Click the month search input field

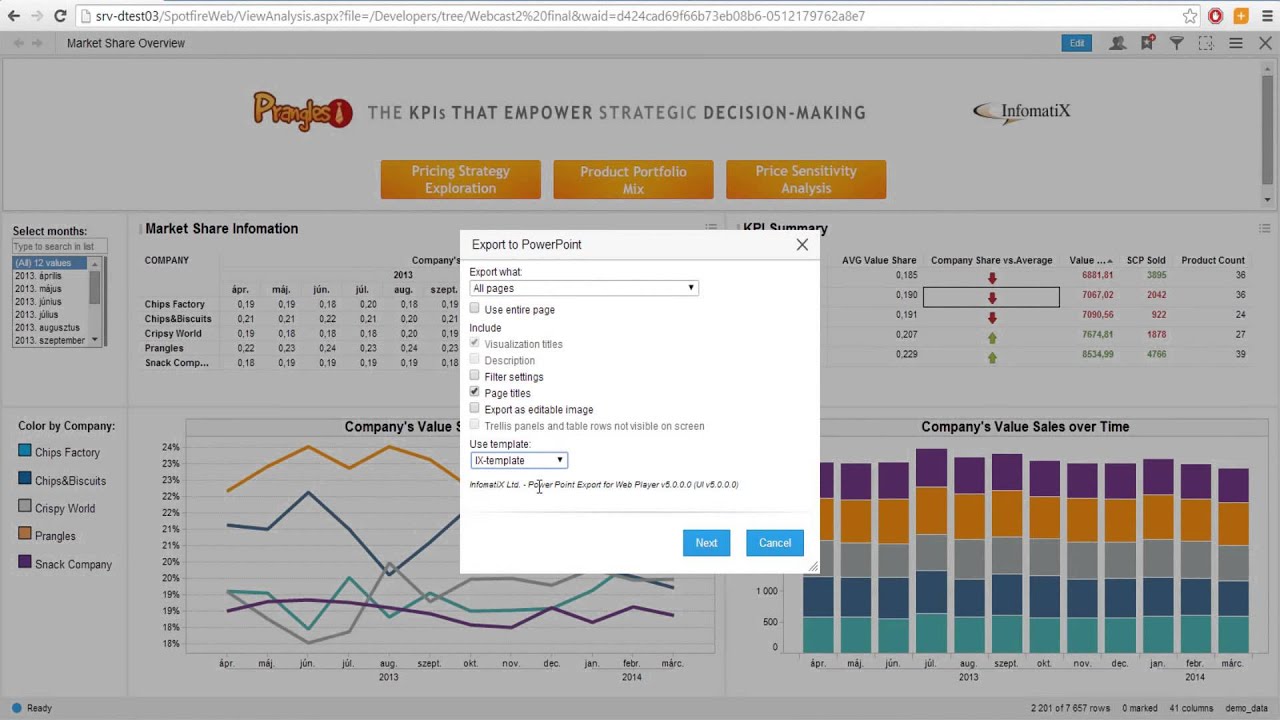(x=59, y=246)
